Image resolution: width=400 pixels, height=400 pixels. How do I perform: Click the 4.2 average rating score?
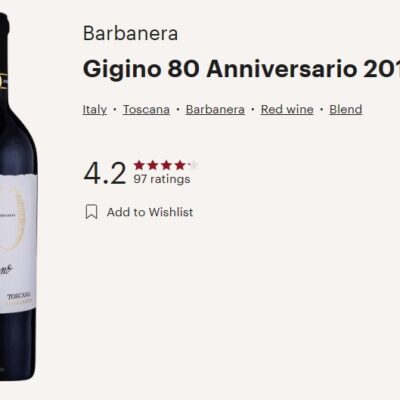105,173
